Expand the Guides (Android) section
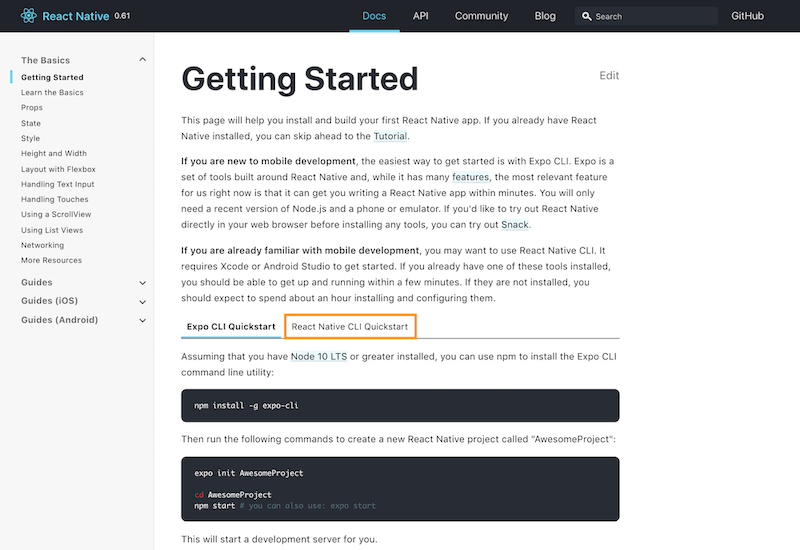The width and height of the screenshot is (800, 550). point(143,321)
